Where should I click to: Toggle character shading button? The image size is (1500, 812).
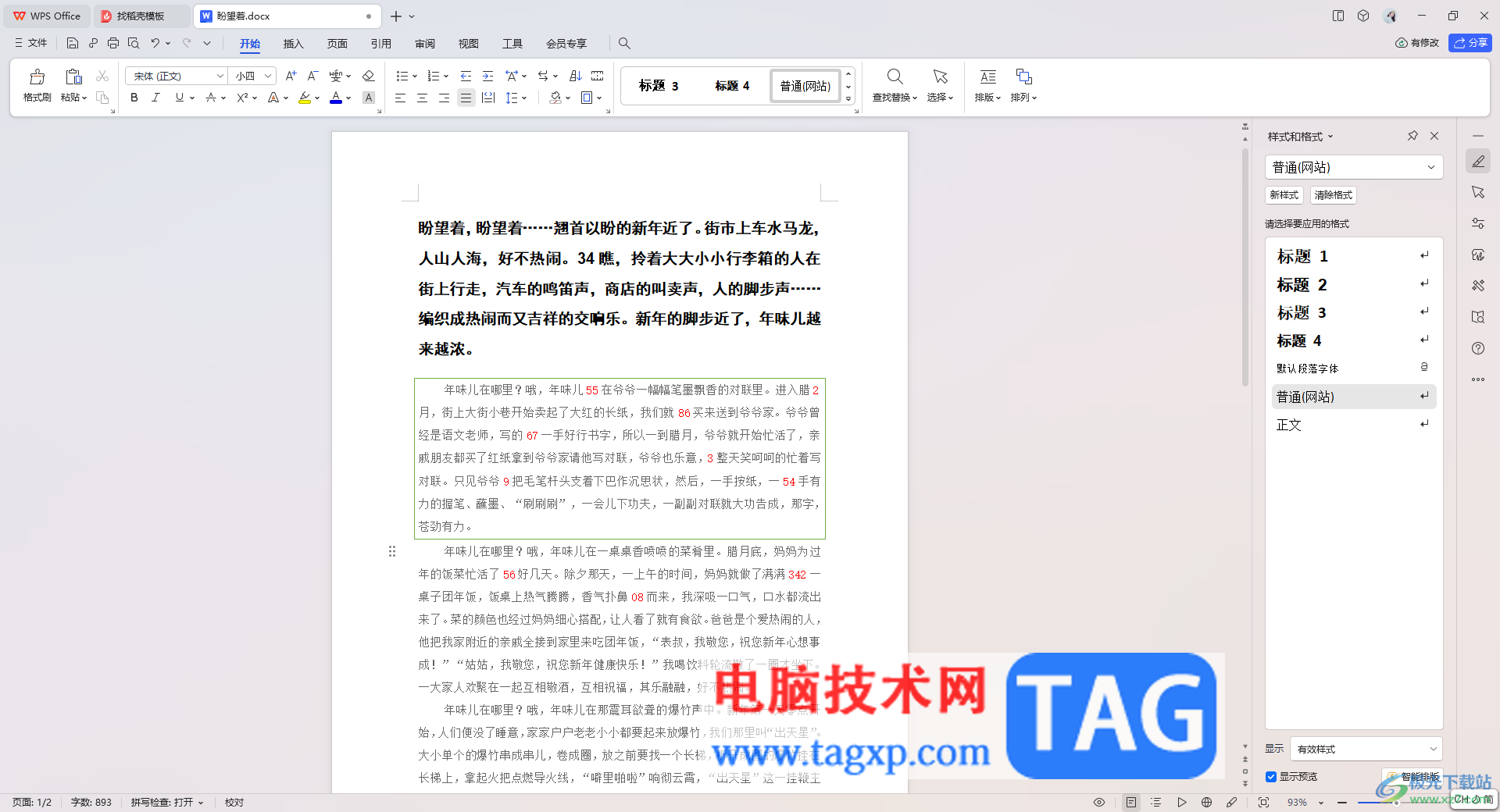pyautogui.click(x=369, y=98)
